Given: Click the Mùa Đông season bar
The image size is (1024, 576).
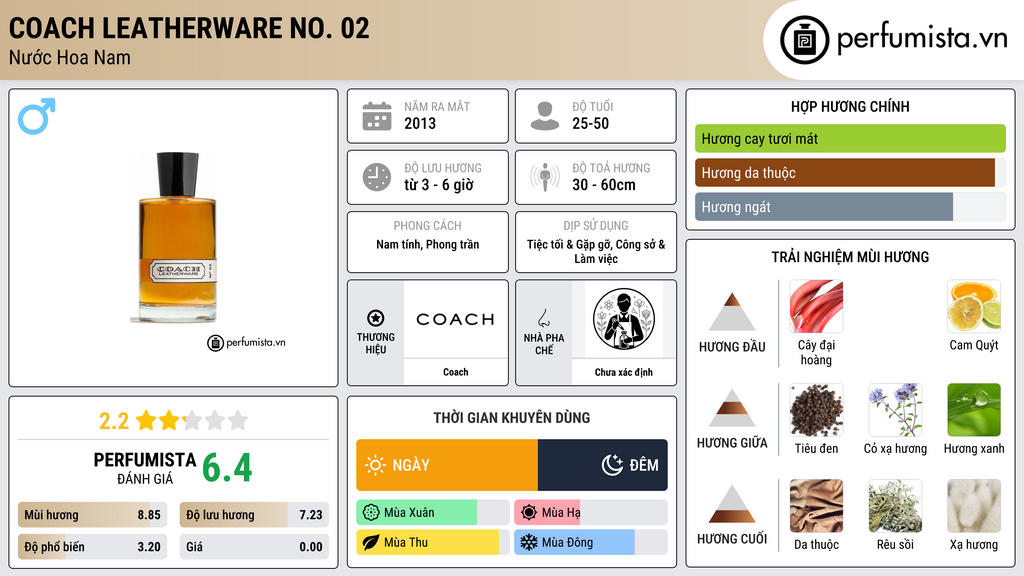Looking at the screenshot, I should [x=591, y=542].
